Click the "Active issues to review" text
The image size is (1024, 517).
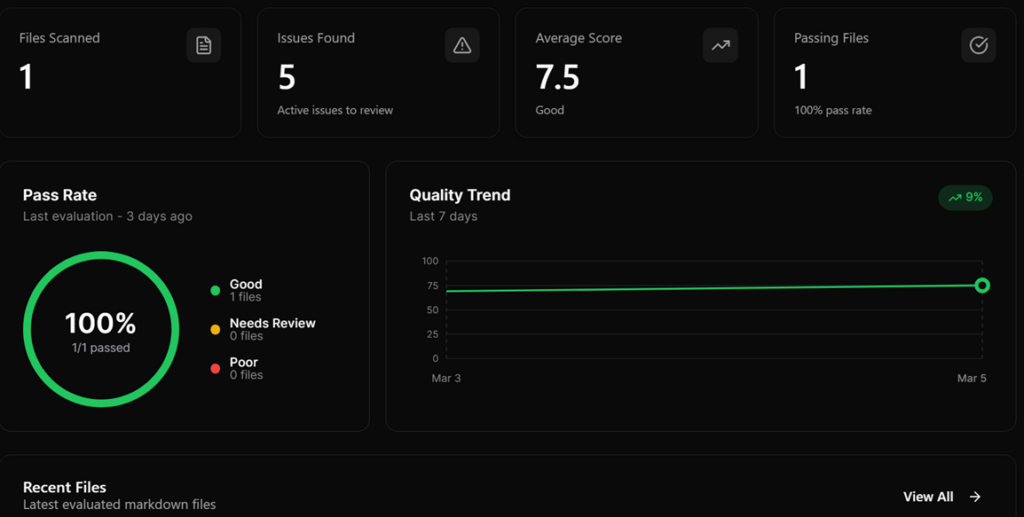point(335,110)
